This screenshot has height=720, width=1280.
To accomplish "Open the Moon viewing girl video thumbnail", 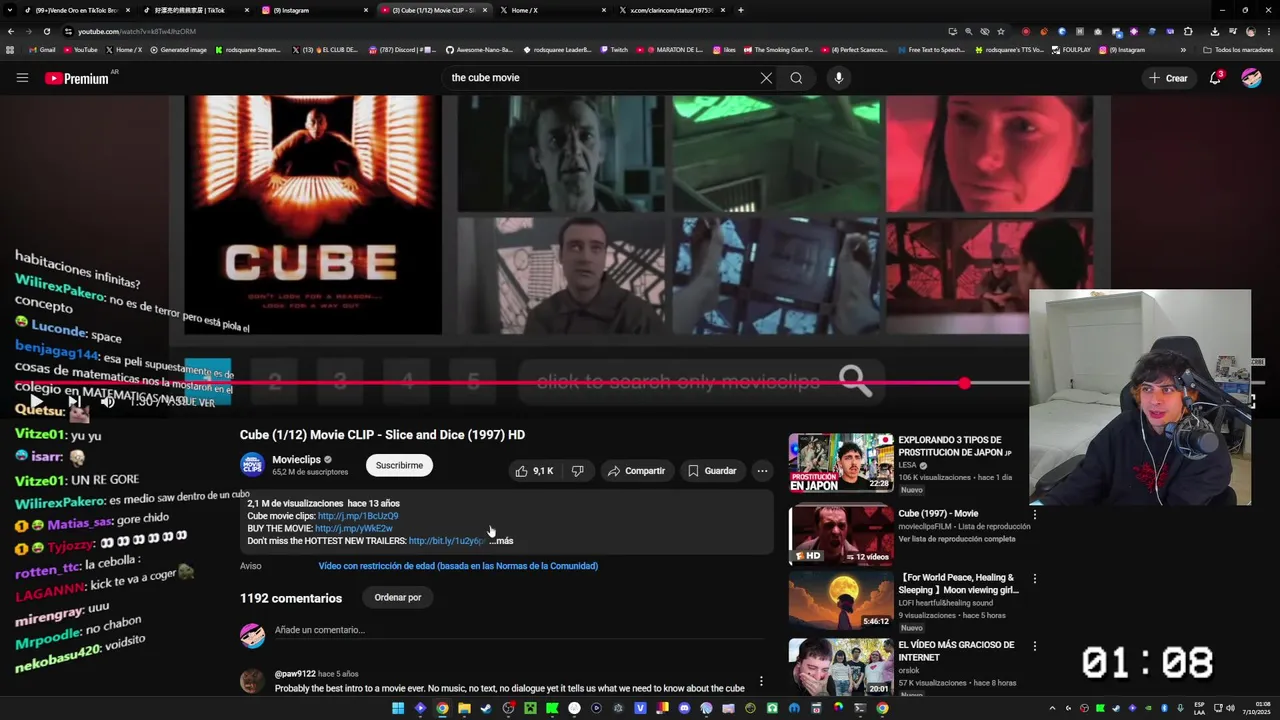I will coord(841,600).
